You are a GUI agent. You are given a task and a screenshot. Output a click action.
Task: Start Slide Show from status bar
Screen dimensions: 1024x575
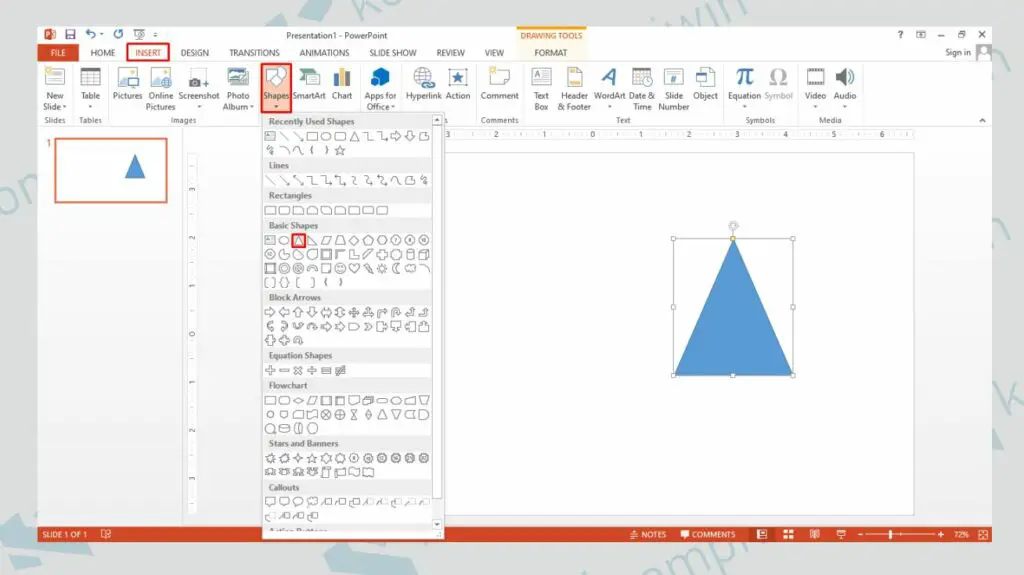(x=841, y=534)
